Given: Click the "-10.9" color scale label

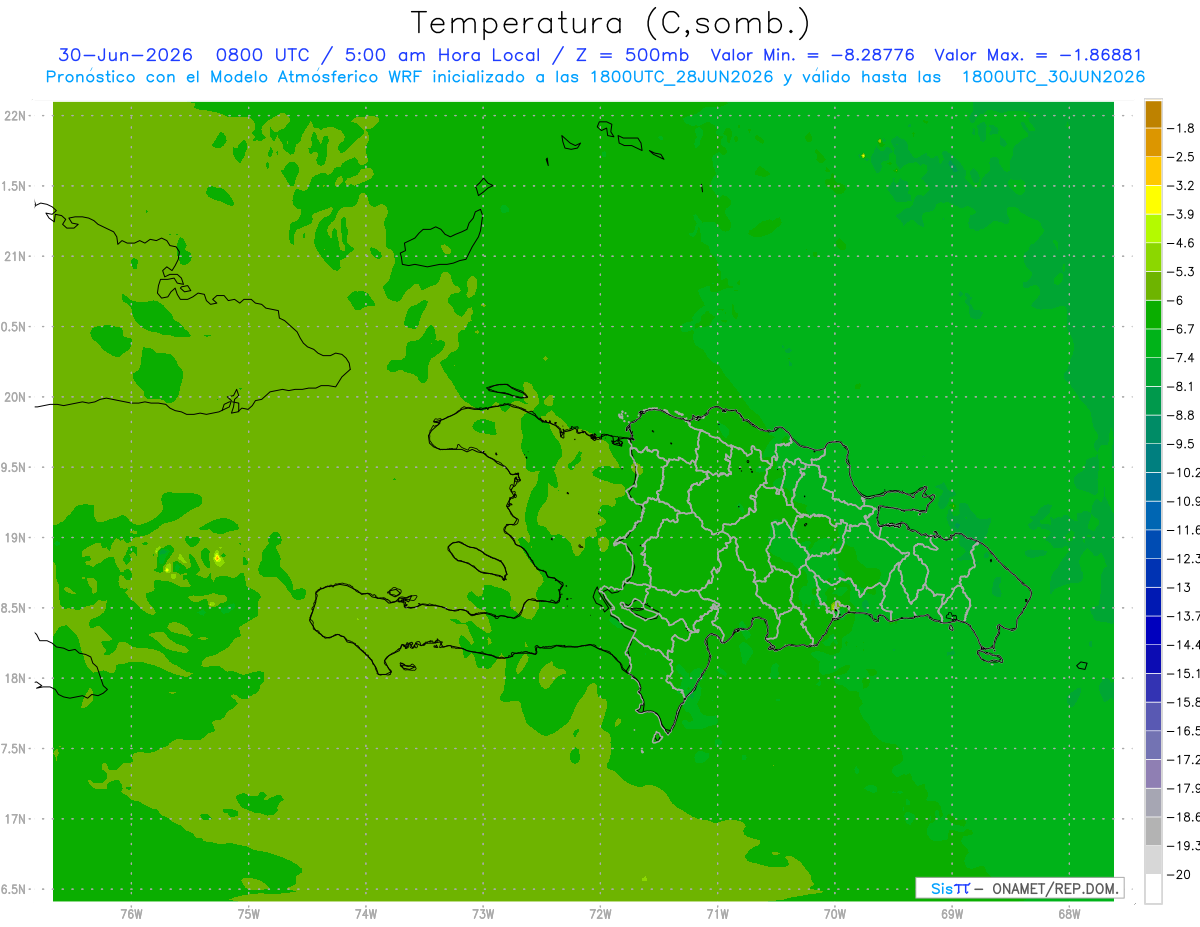Looking at the screenshot, I should coord(1184,501).
